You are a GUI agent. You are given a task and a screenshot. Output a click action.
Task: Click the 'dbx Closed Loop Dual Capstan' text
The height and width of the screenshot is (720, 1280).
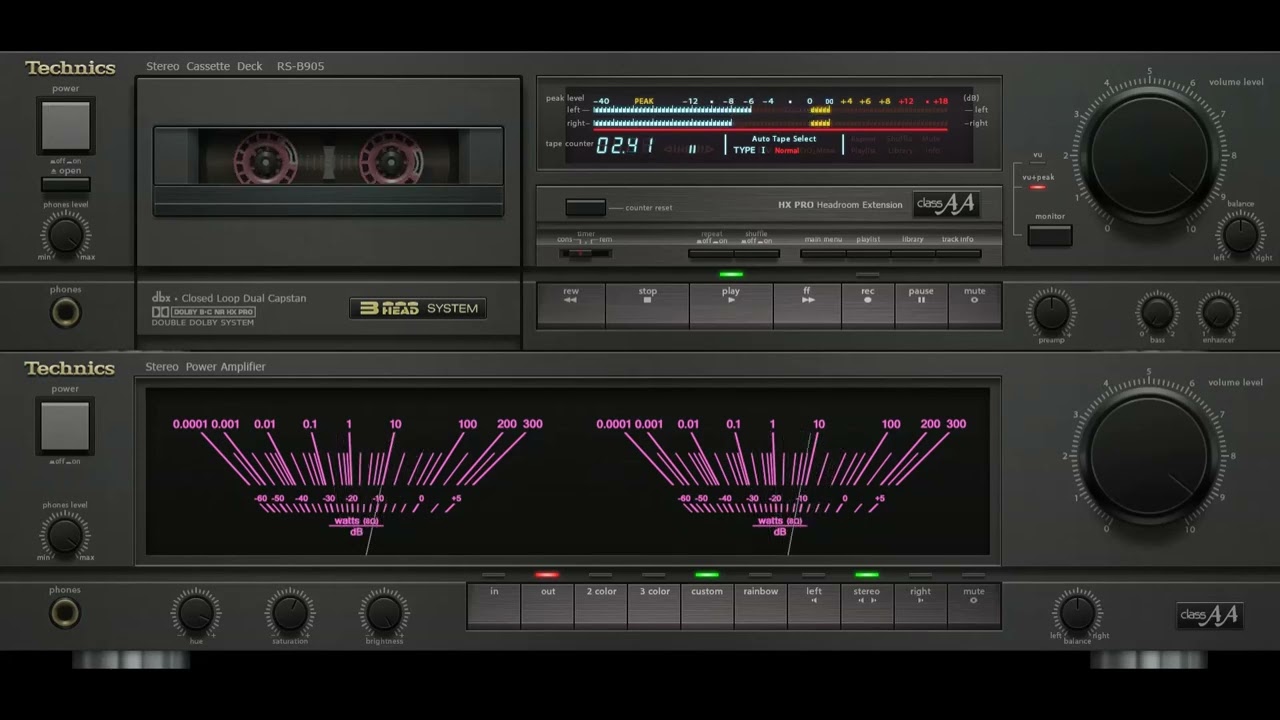tap(229, 298)
